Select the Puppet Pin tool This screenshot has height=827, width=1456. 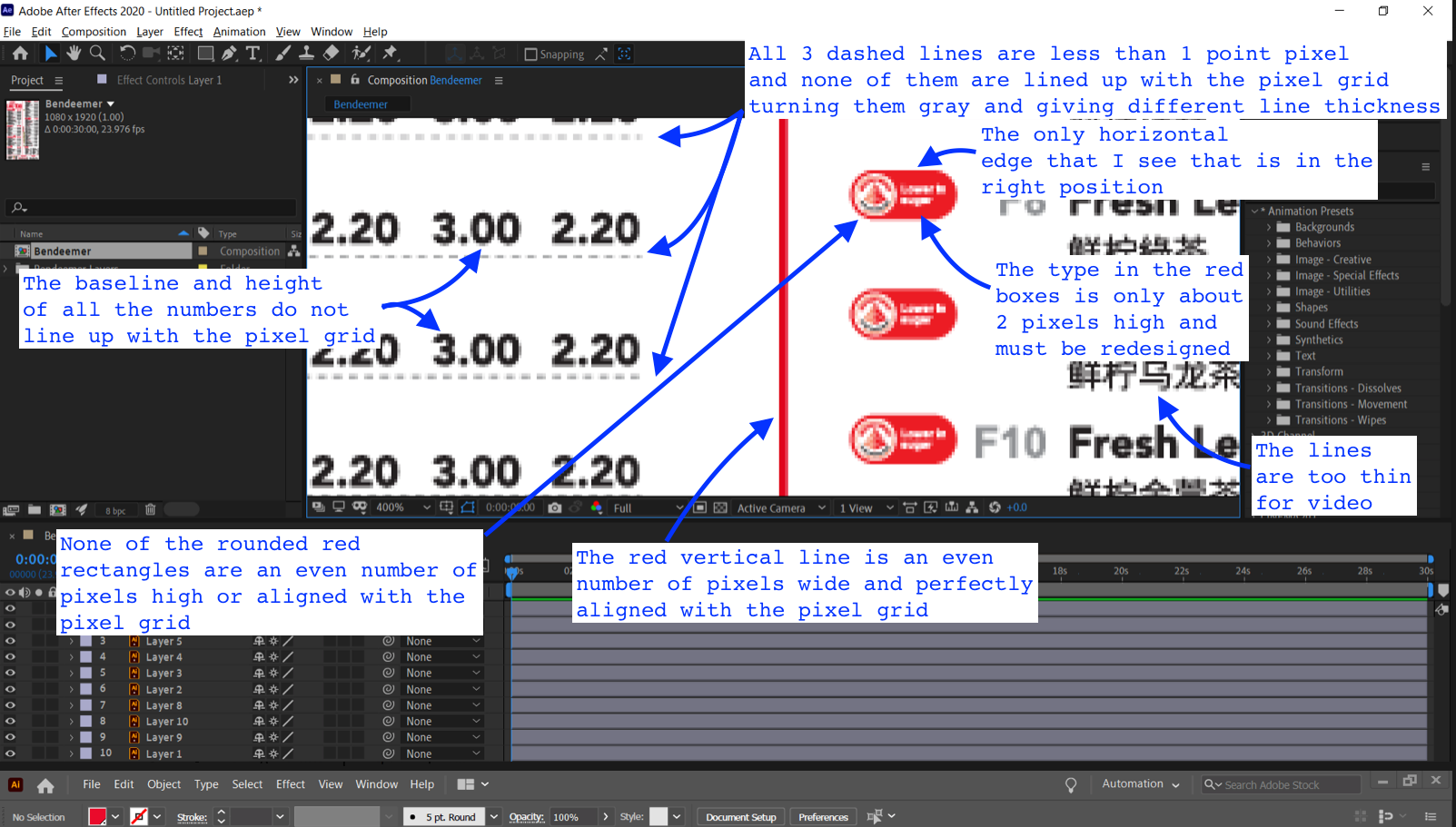point(391,54)
